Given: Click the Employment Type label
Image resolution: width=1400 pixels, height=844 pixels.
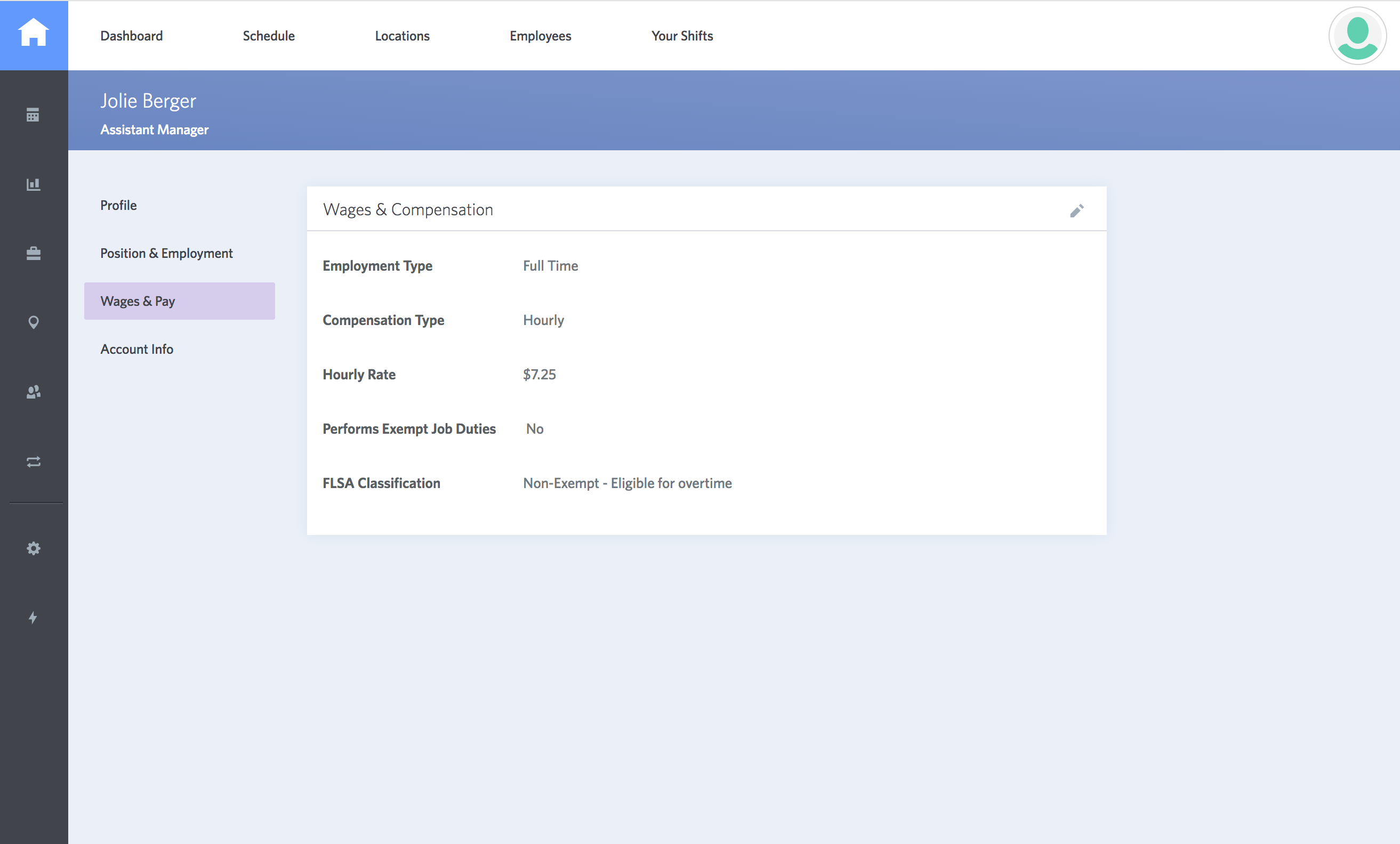Looking at the screenshot, I should (377, 266).
